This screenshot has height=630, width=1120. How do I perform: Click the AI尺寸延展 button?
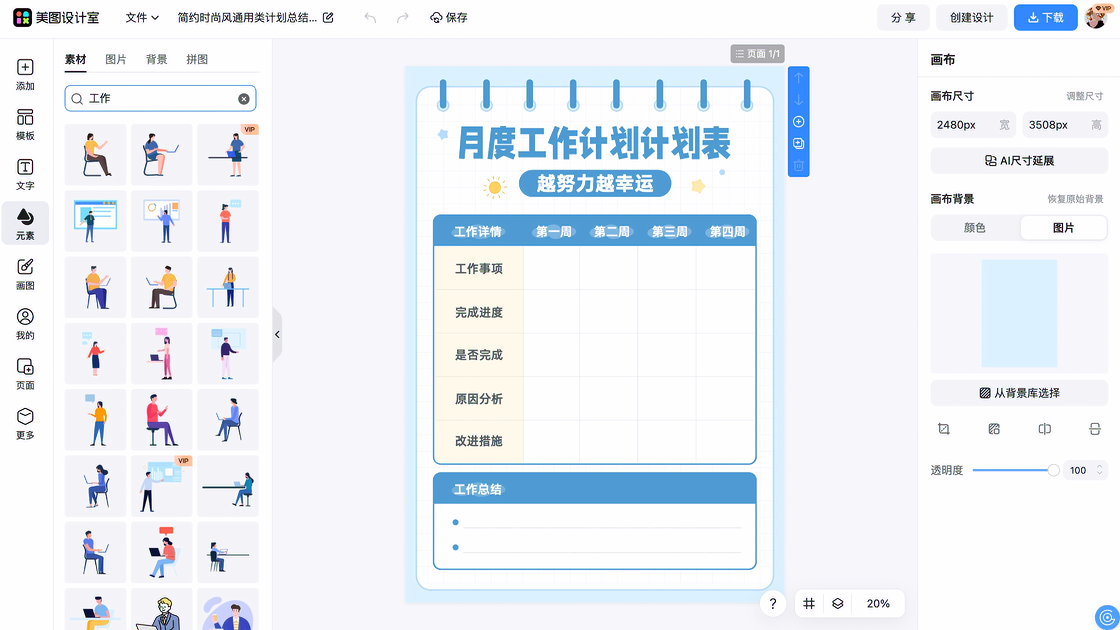1019,161
